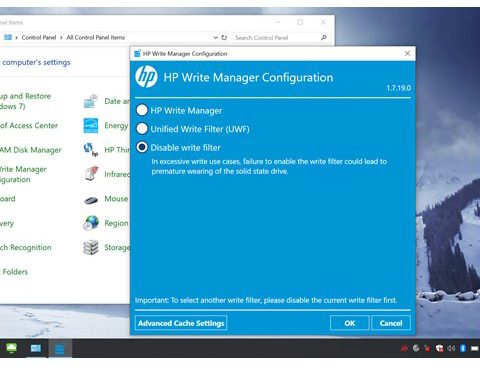Open Region settings in Control Panel

point(106,223)
